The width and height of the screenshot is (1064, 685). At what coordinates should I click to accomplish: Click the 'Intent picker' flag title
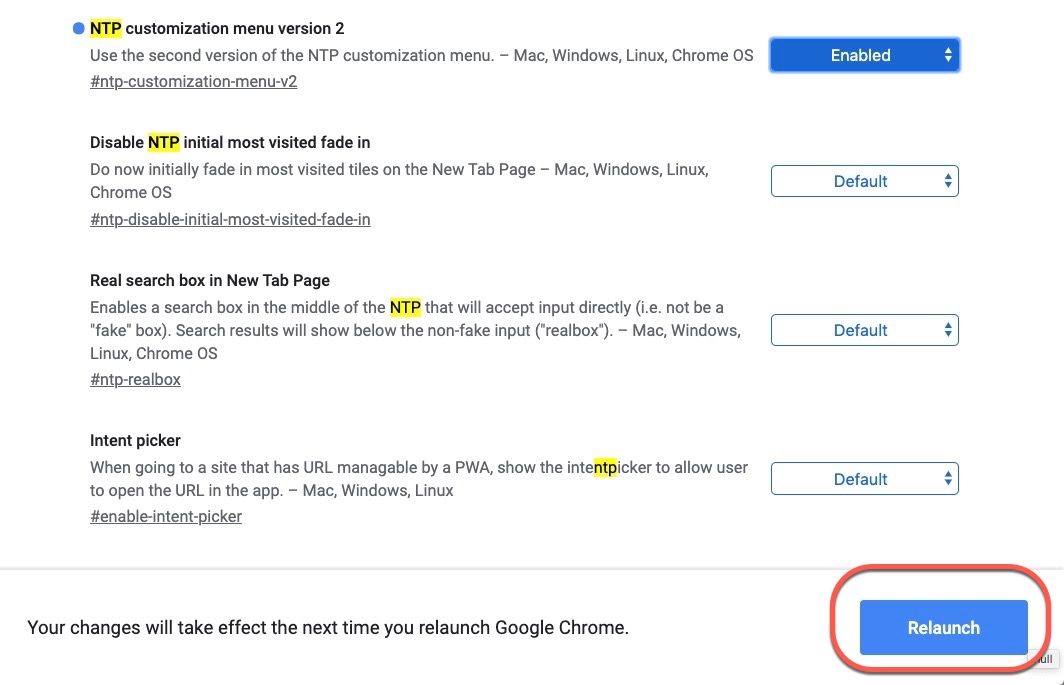(135, 440)
